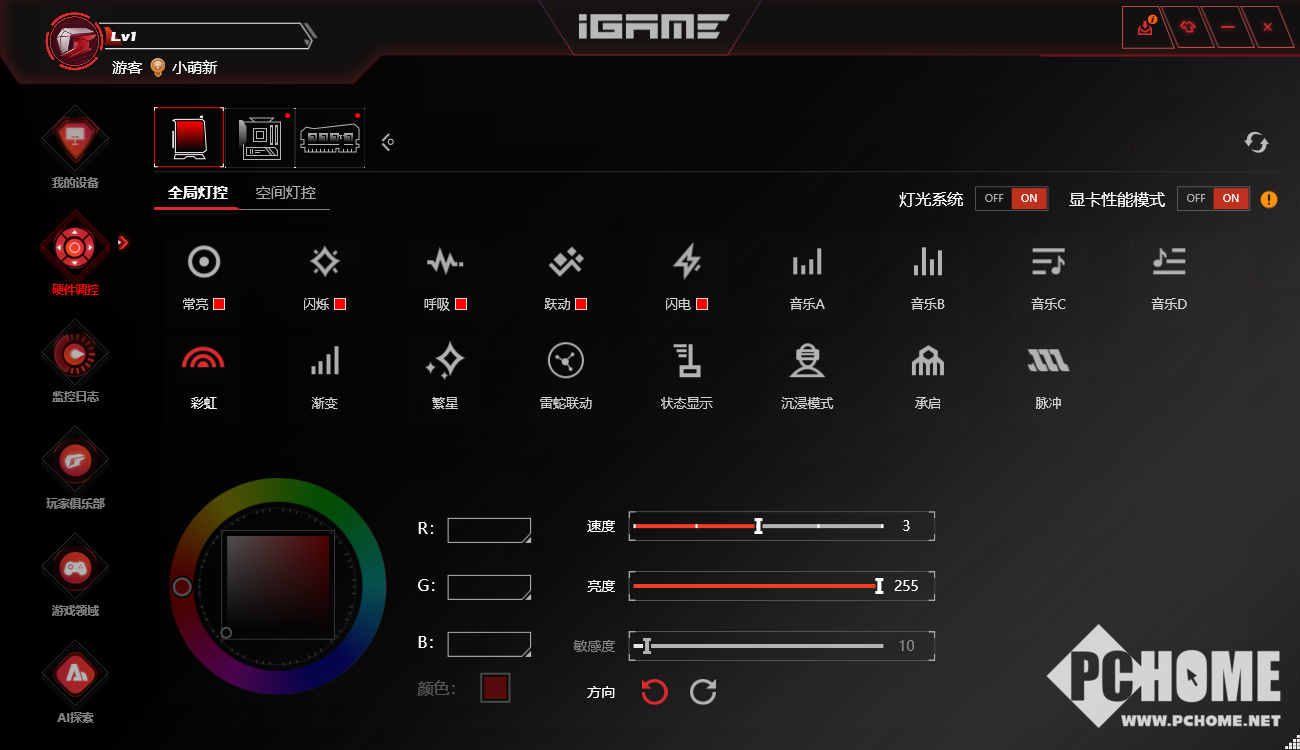1300x750 pixels.
Task: Set direction to counterclockwise rotation
Action: point(655,691)
